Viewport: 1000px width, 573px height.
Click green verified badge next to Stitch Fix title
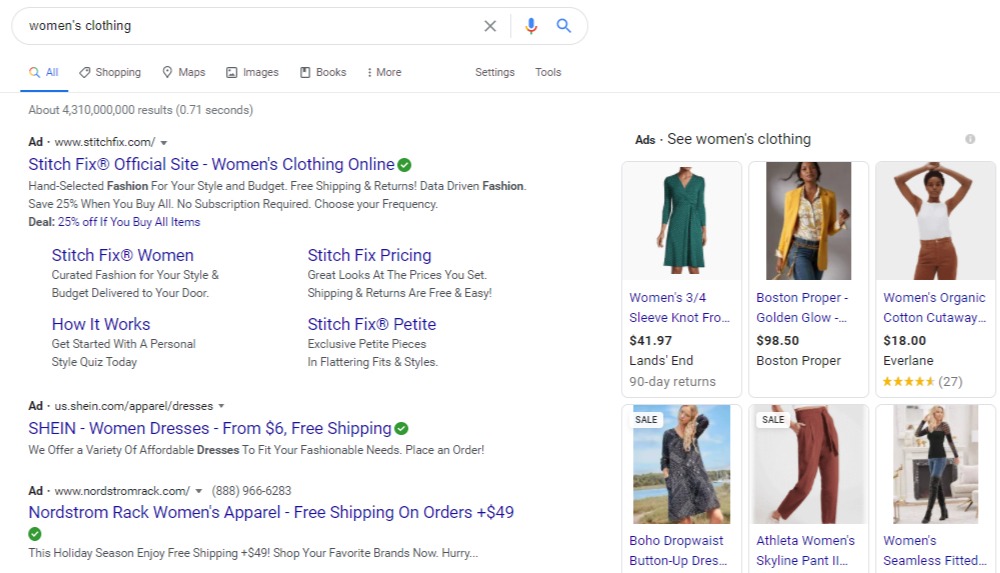[x=404, y=165]
